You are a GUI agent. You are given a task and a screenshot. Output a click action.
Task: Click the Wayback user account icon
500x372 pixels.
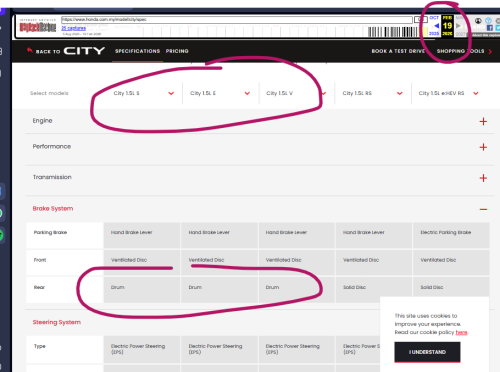click(x=478, y=21)
